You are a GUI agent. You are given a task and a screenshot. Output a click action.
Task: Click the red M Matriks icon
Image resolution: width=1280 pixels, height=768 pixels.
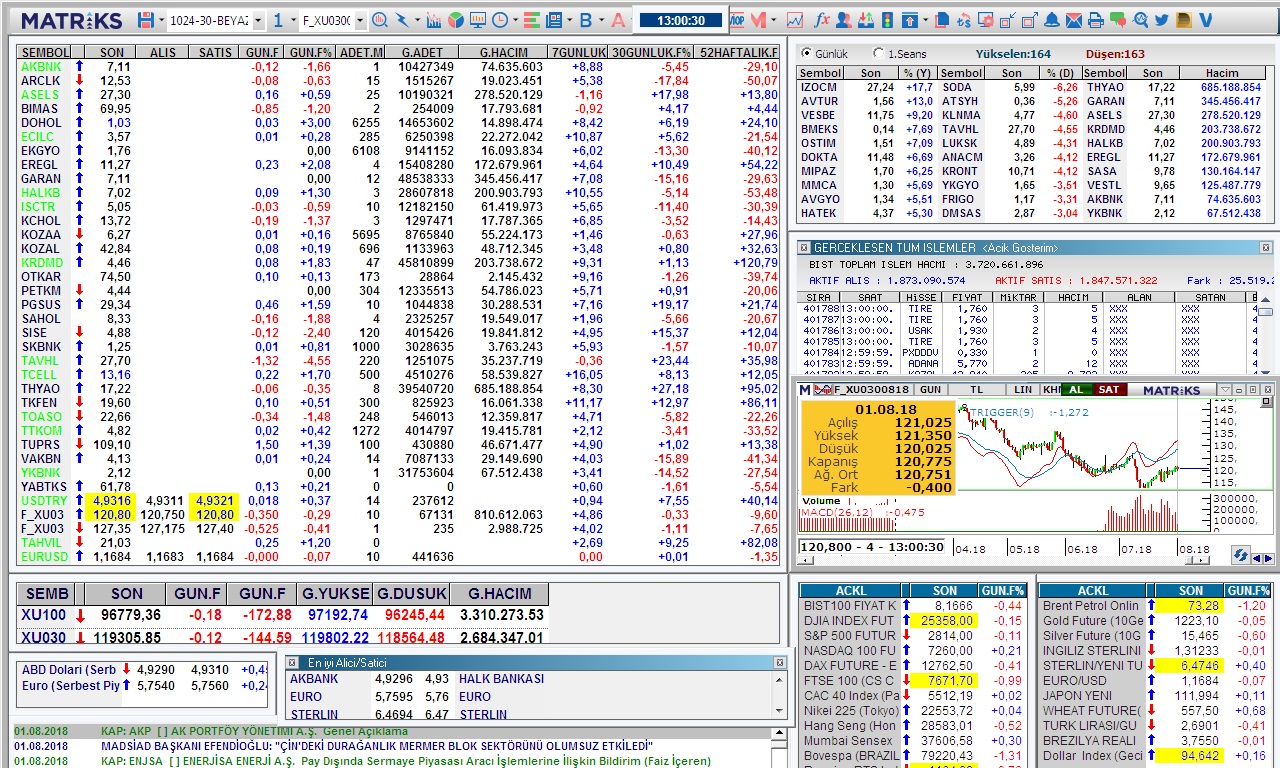pos(758,20)
